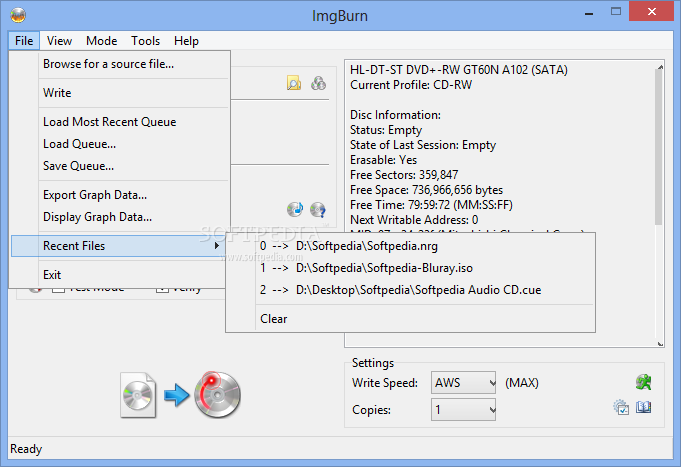Open the Help menu
Screen dimensions: 681x467
pyautogui.click(x=186, y=41)
